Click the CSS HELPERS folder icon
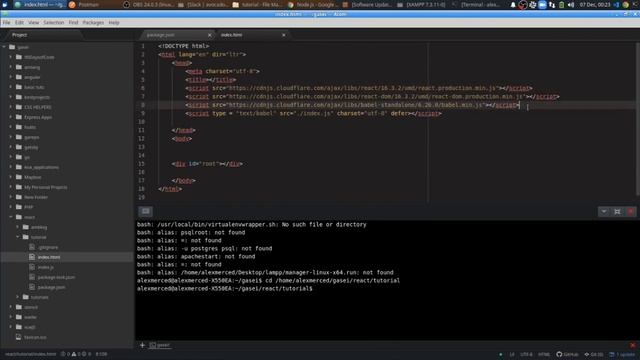Viewport: 640px width, 360px height. pyautogui.click(x=19, y=107)
